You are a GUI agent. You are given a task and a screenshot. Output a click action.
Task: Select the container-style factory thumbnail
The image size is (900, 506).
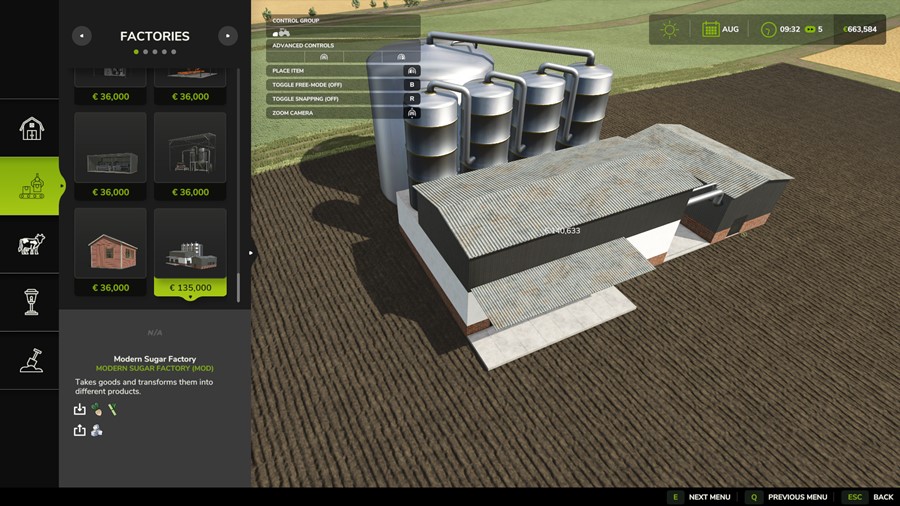point(110,147)
